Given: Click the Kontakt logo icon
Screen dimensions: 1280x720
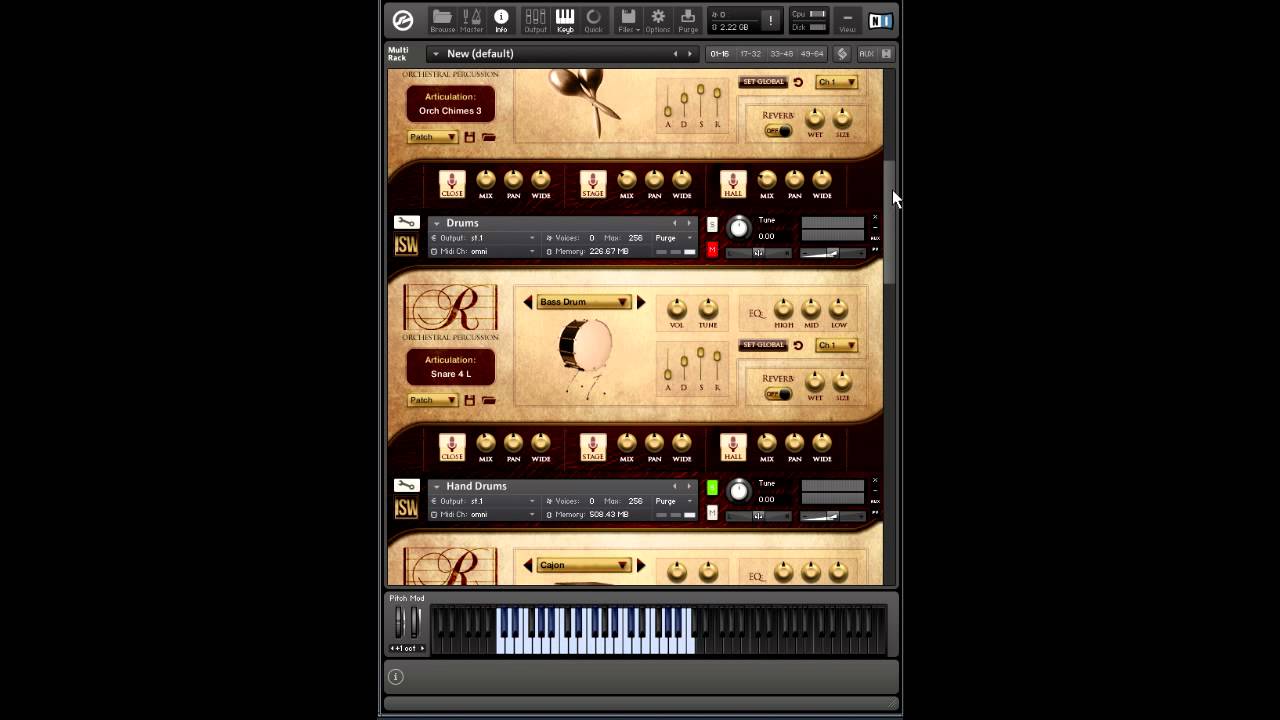Looking at the screenshot, I should tap(403, 20).
